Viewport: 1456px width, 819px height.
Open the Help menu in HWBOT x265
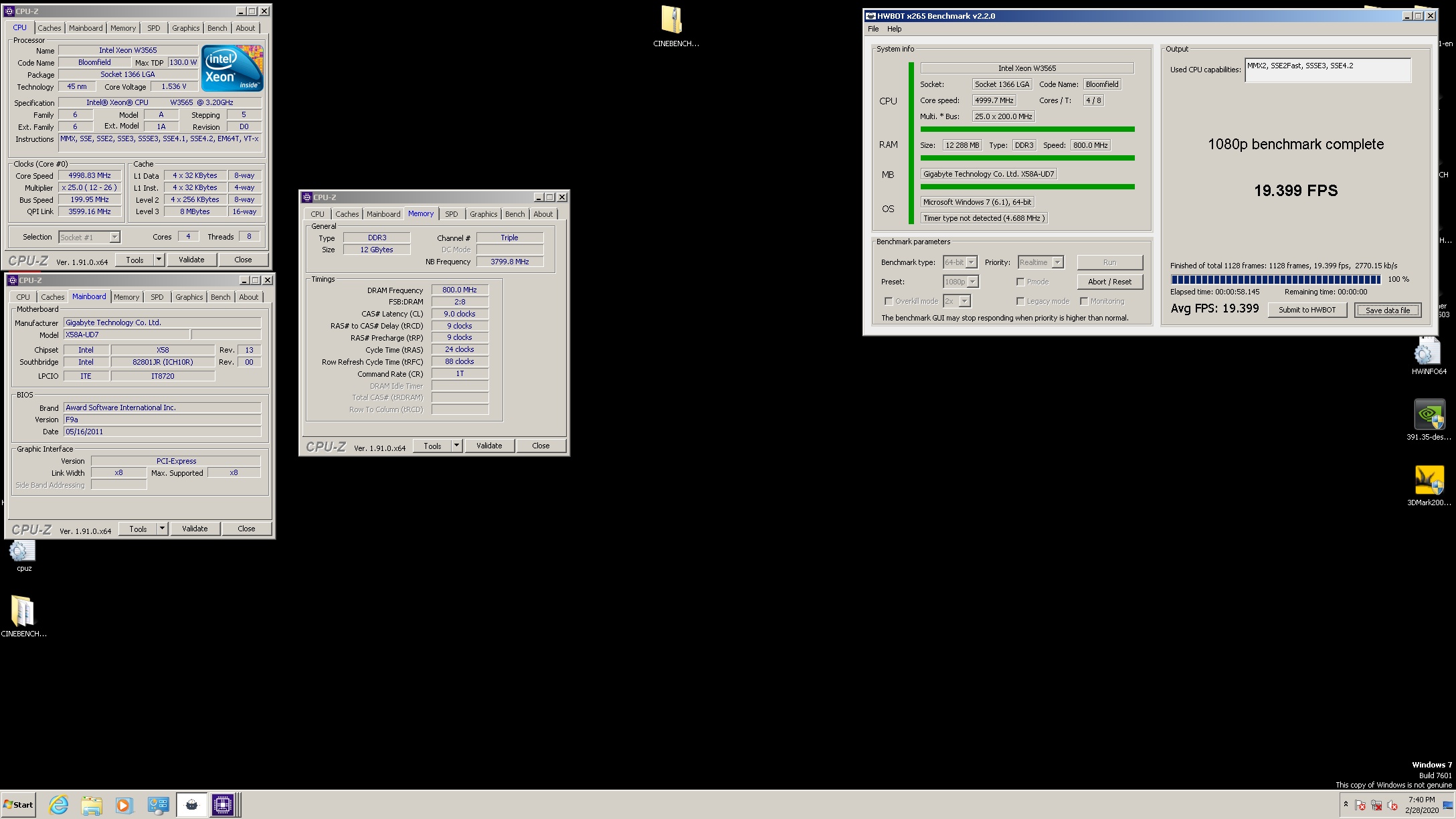[894, 29]
